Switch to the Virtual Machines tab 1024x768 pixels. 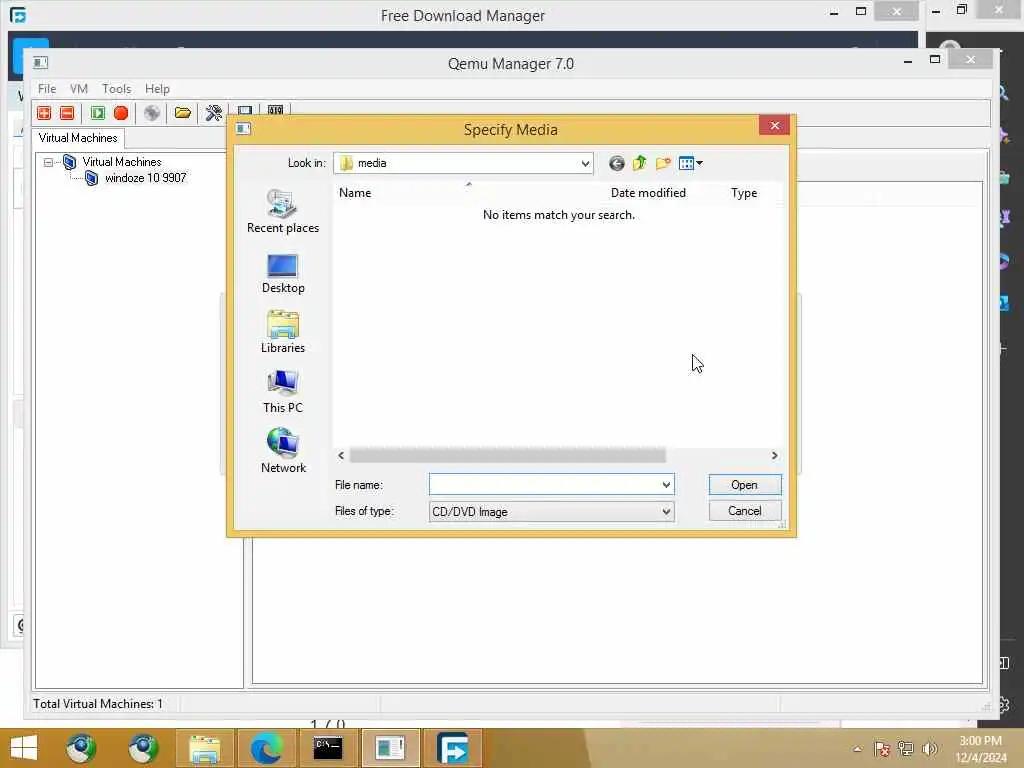pos(78,138)
